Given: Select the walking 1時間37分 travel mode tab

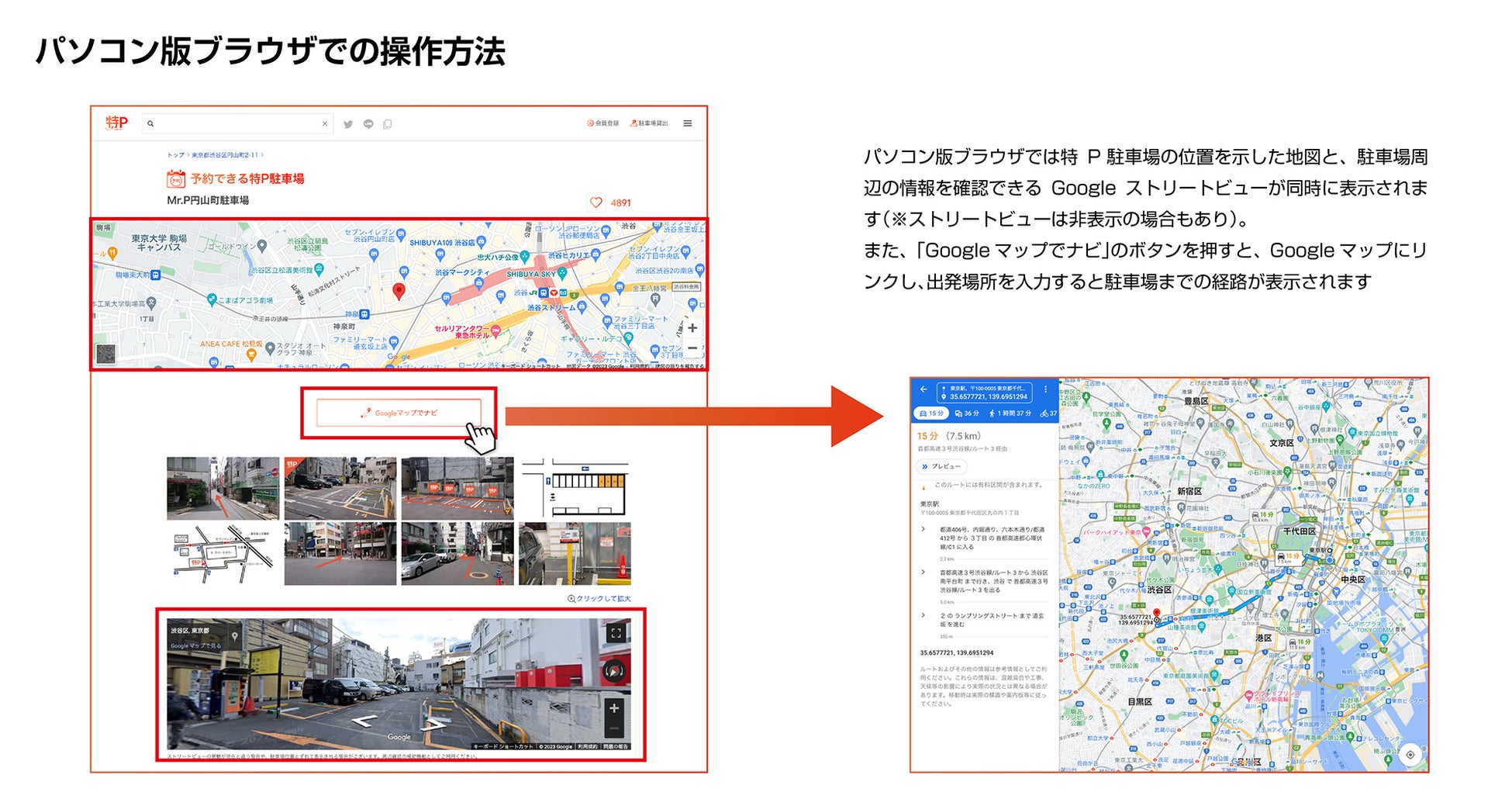Looking at the screenshot, I should (1010, 413).
